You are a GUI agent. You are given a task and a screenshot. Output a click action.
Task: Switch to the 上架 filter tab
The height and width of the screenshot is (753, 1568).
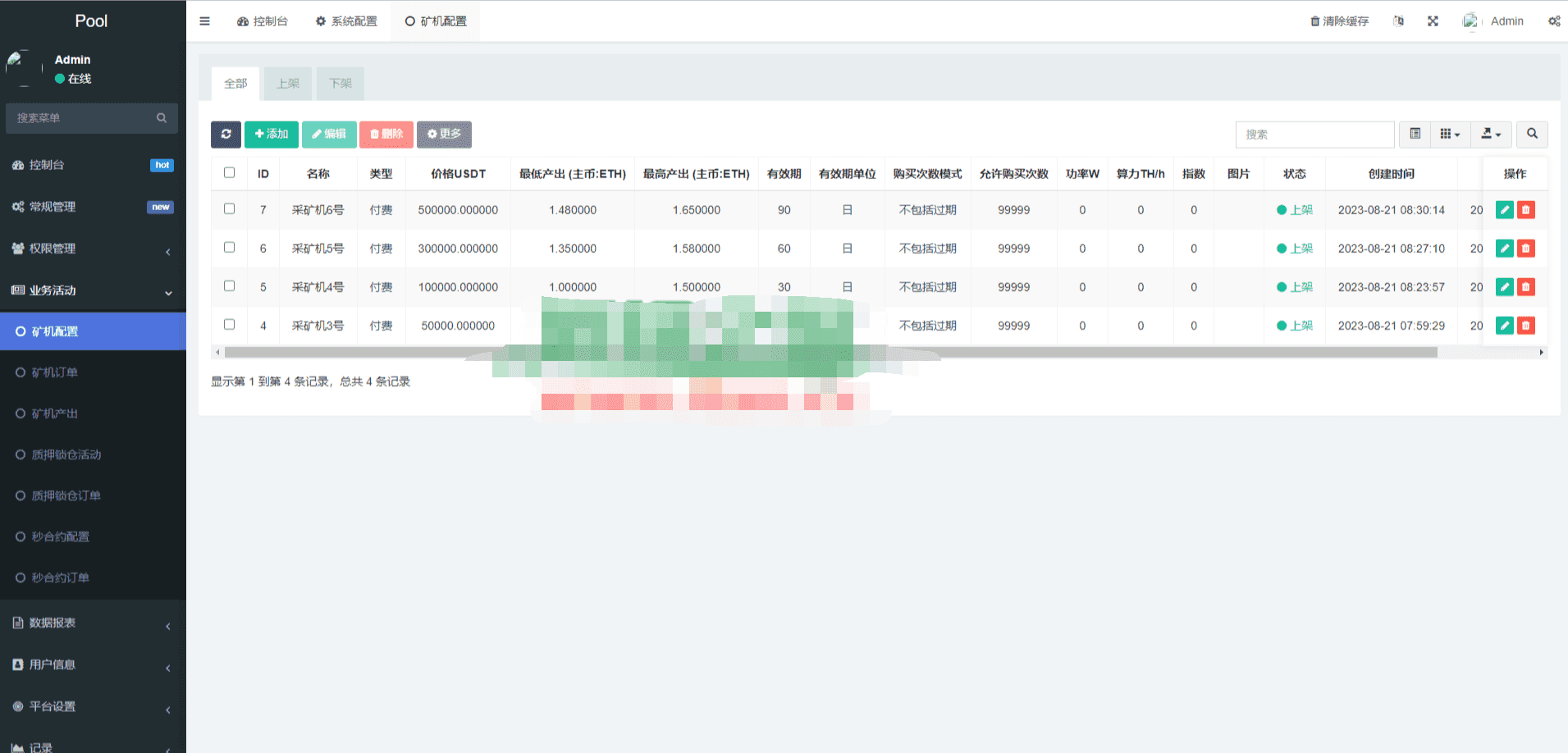288,84
